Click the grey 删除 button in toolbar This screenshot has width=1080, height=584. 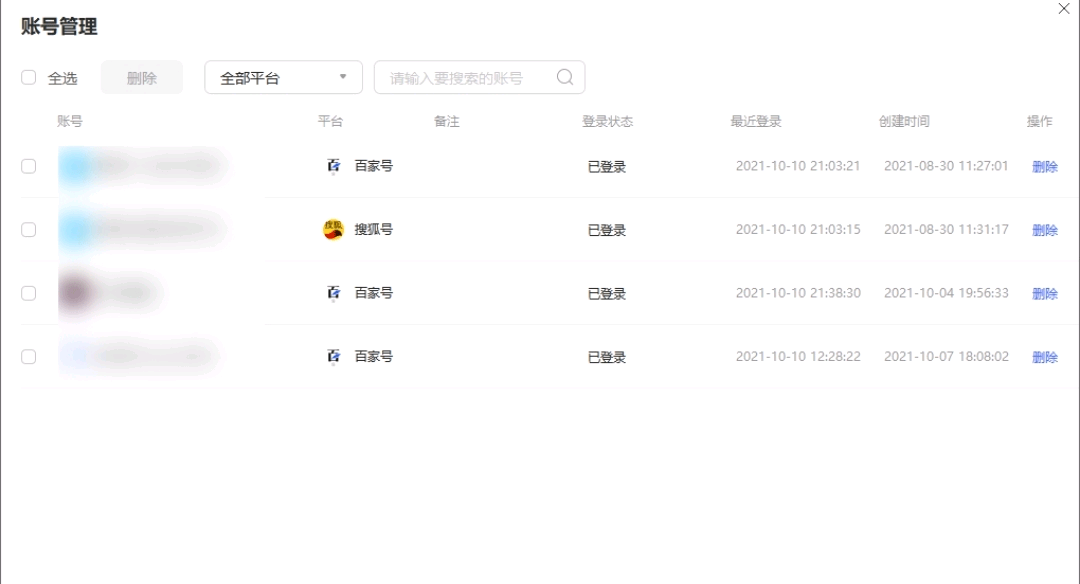(142, 78)
